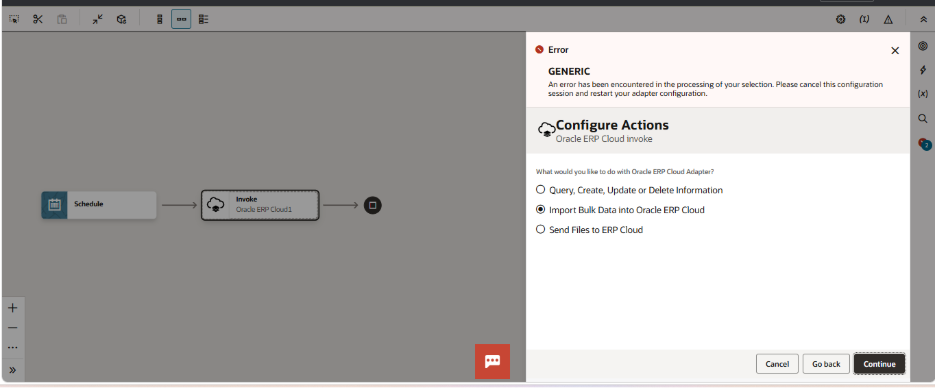Image resolution: width=936 pixels, height=390 pixels.
Task: Collapse the toolbar using double chevron up
Action: tap(923, 19)
